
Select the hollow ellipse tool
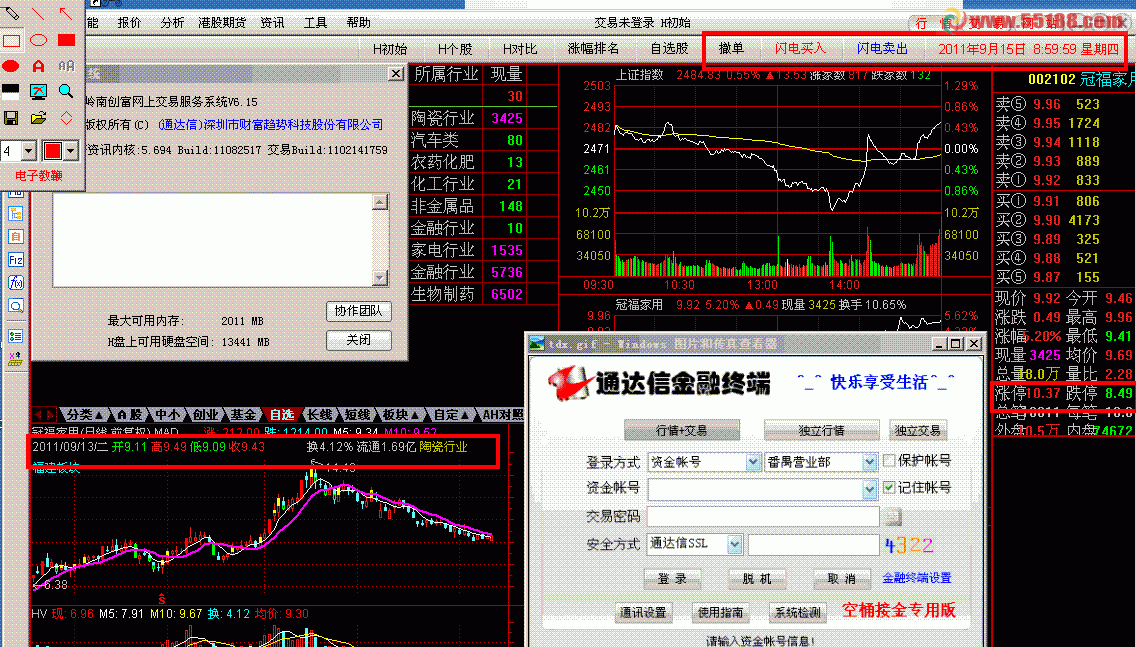coord(38,40)
